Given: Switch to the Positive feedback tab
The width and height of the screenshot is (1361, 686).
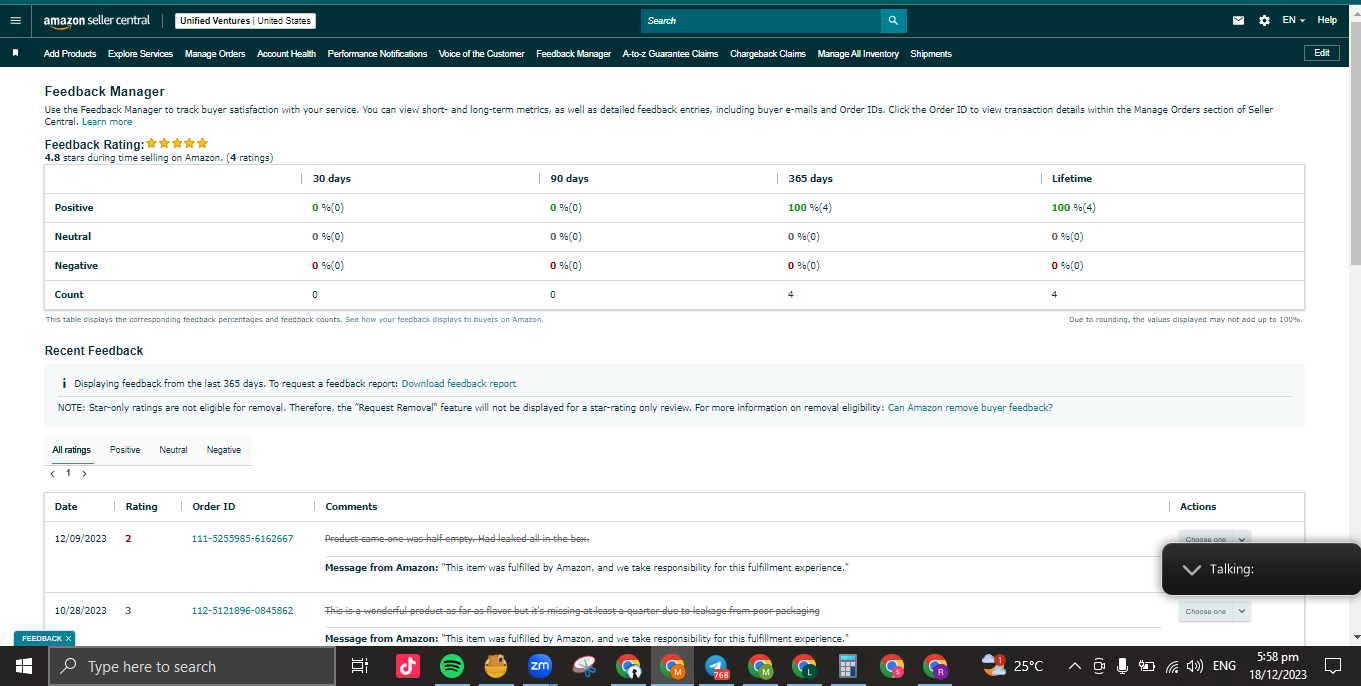Looking at the screenshot, I should click(x=125, y=450).
